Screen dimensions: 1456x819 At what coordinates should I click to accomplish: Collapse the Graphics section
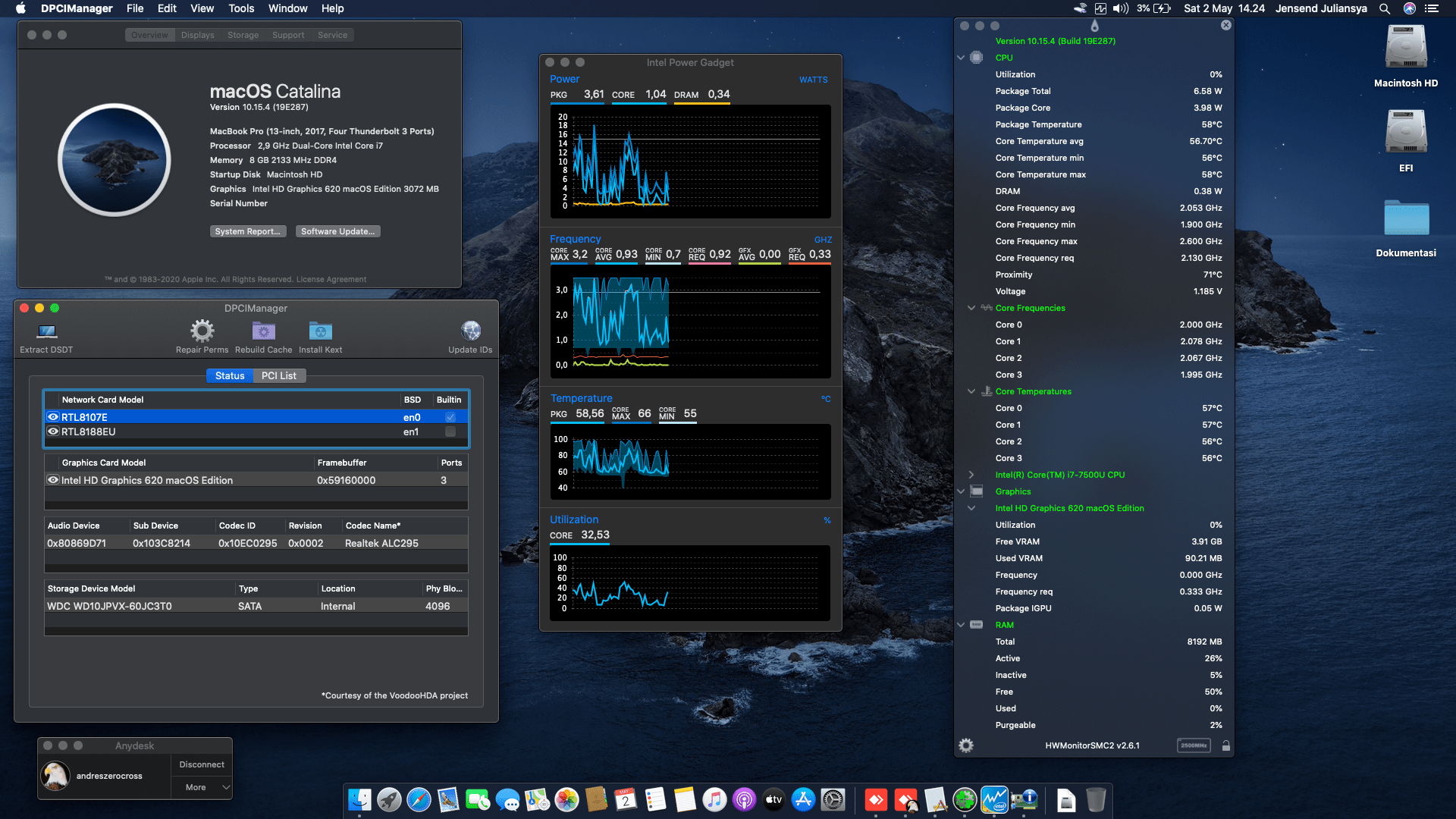pos(961,491)
